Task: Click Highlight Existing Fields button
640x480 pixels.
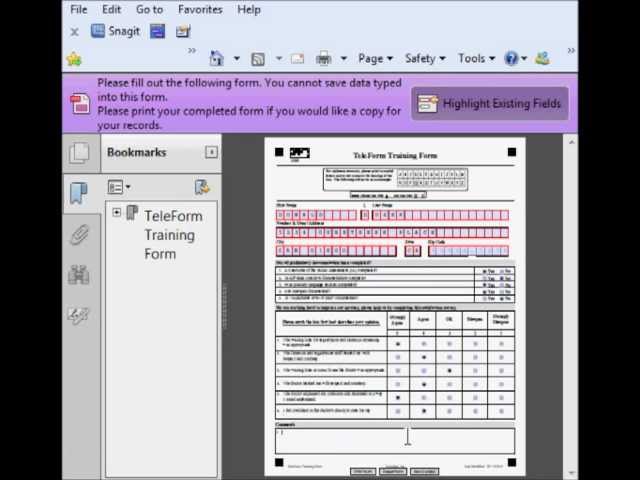Action: (490, 104)
